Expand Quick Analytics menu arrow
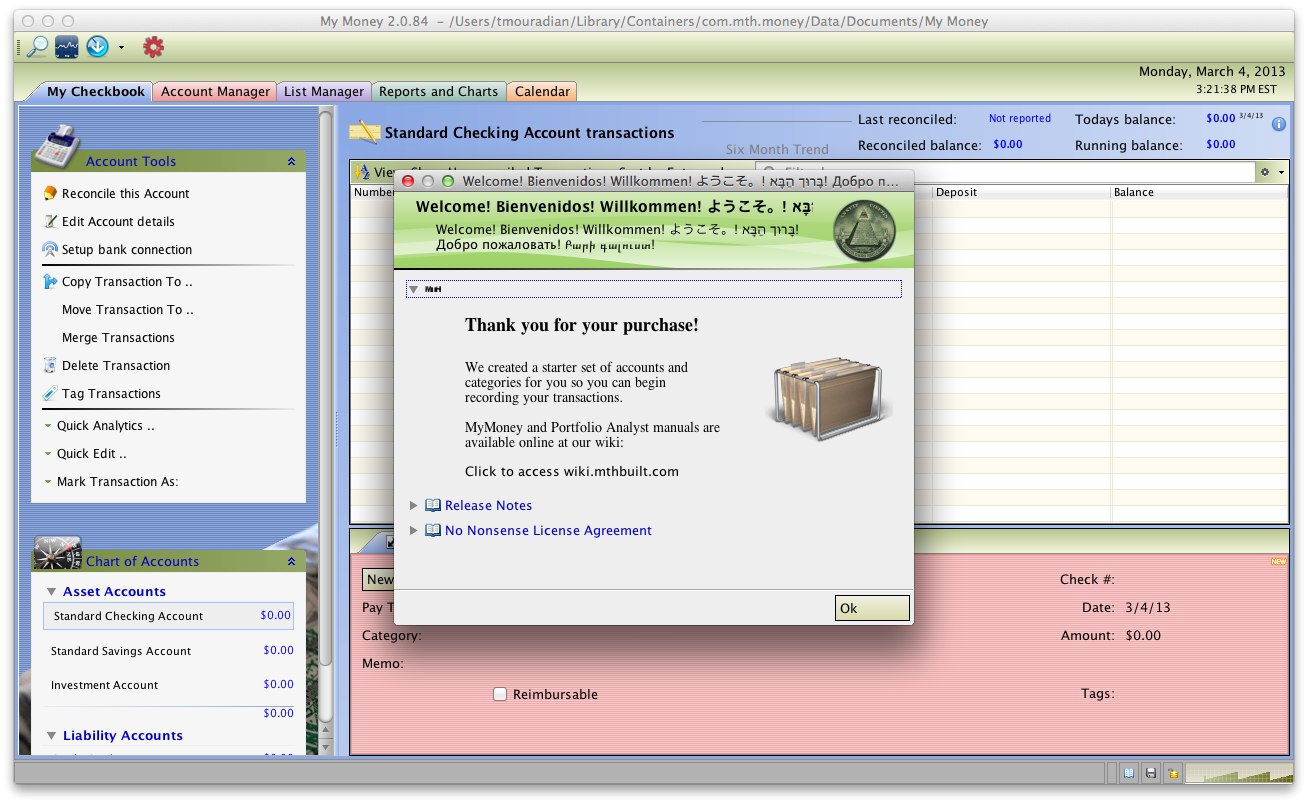Screen dimensions: 1308x804 click(47, 426)
